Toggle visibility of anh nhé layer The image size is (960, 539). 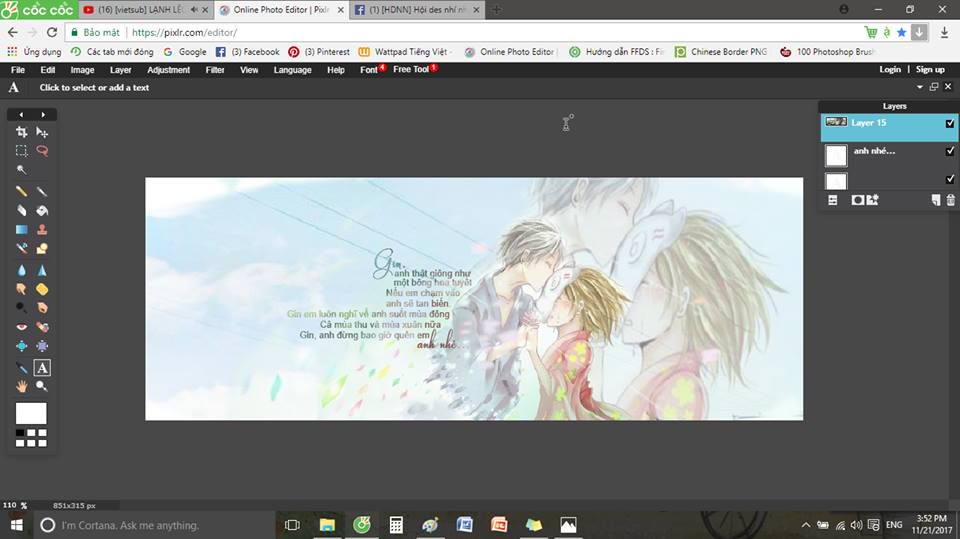click(x=950, y=151)
